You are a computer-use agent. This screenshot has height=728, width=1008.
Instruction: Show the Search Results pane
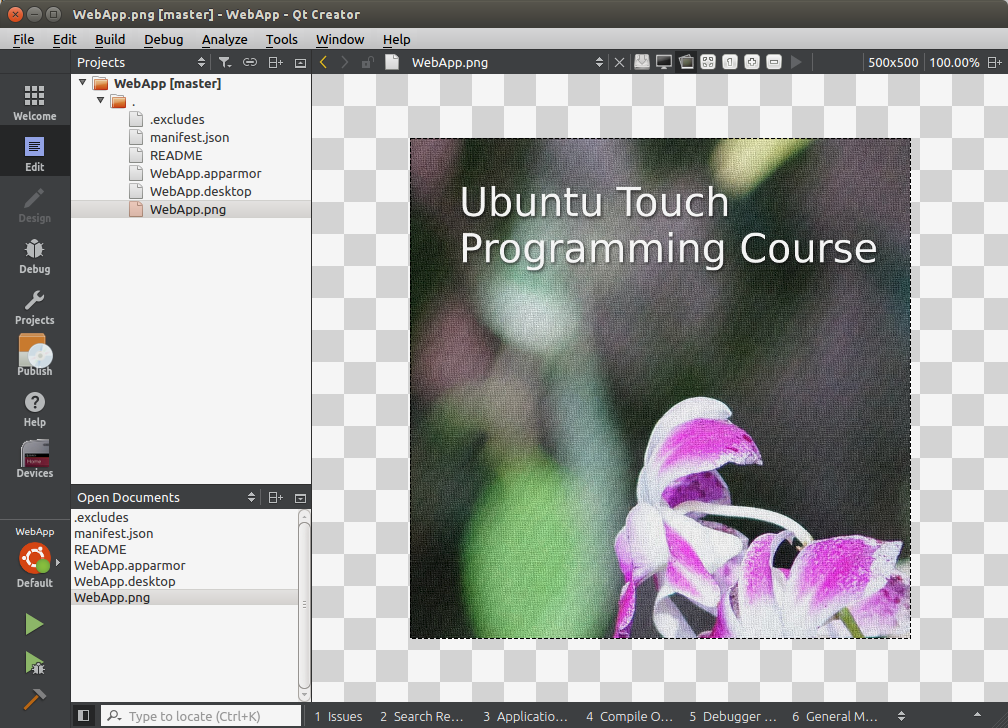click(x=422, y=716)
